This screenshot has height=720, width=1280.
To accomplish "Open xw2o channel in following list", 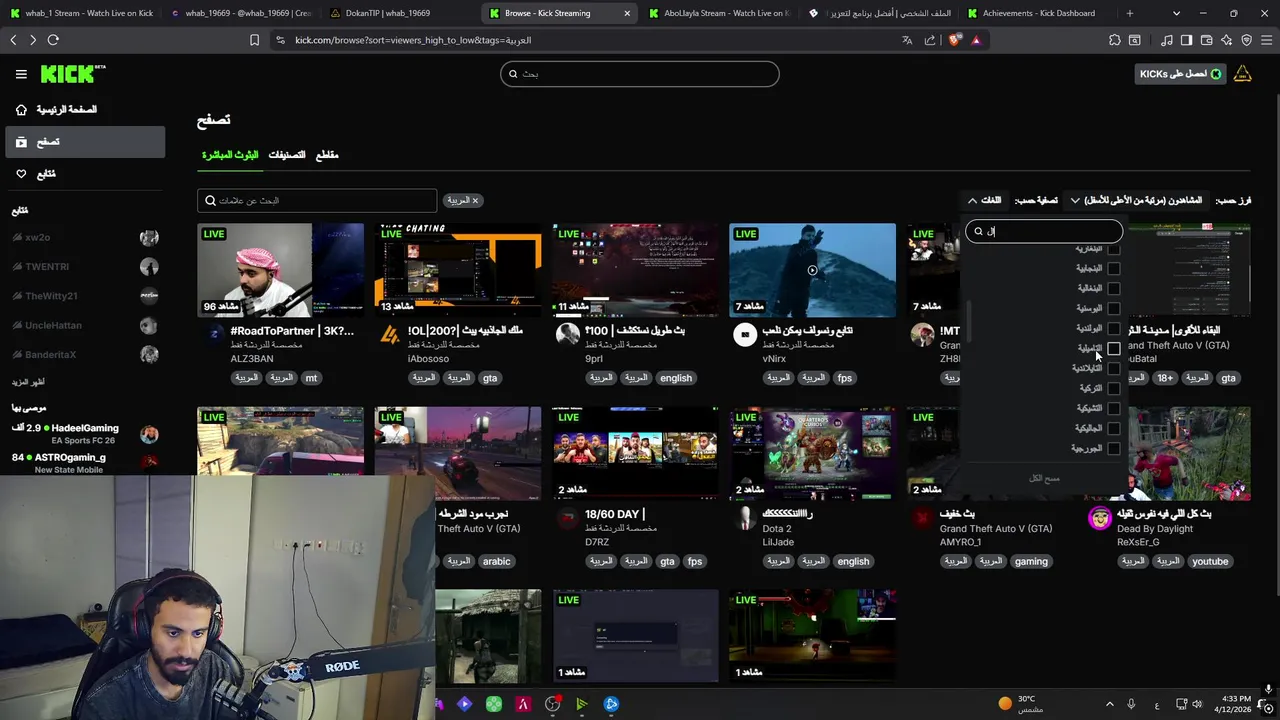I will point(84,238).
